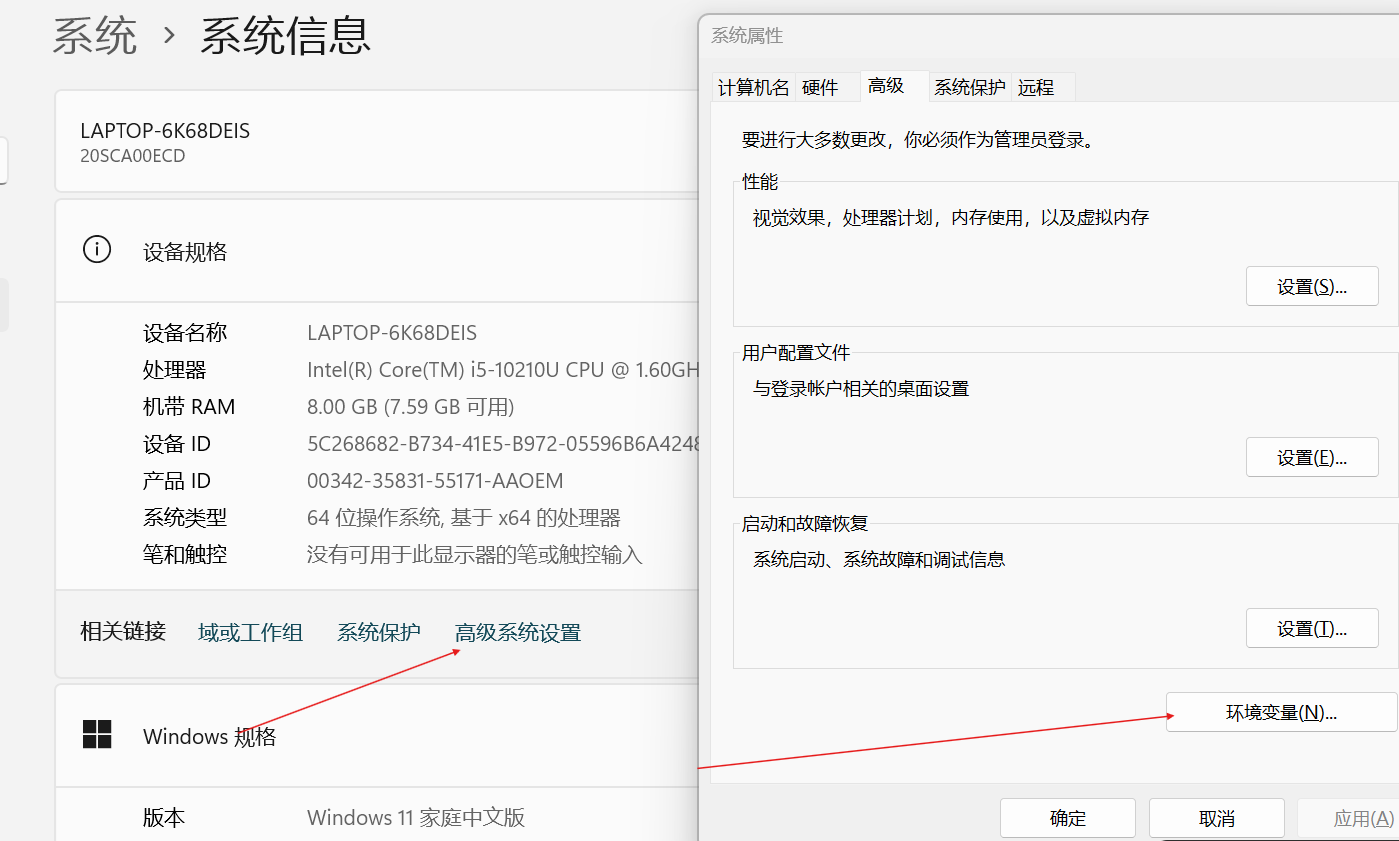Open performance 设置(S)... button
The height and width of the screenshot is (841, 1399).
click(x=1311, y=287)
